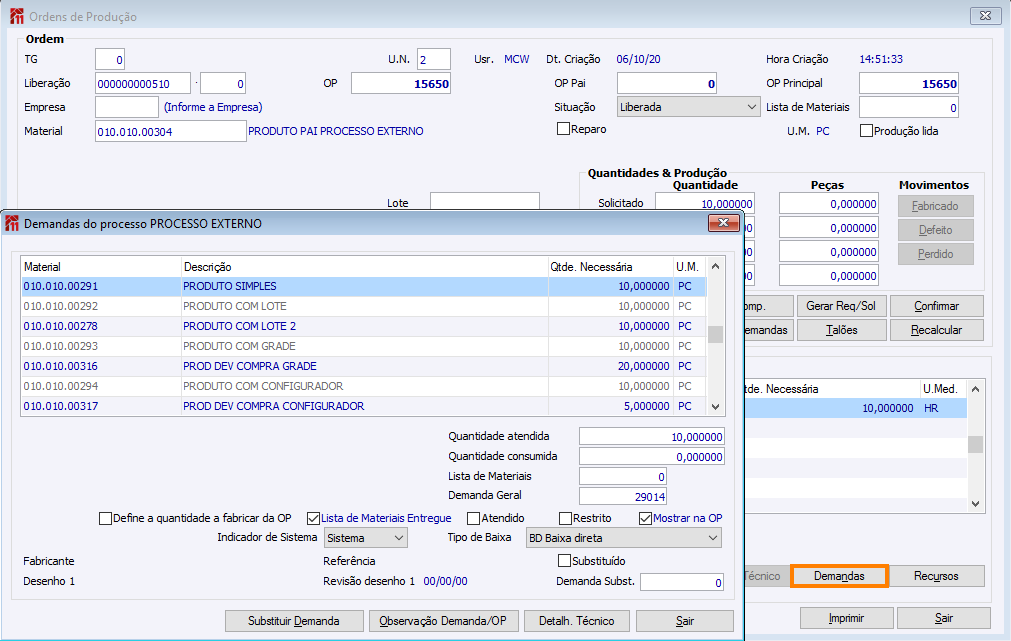Click the Informe a Empresa link
The width and height of the screenshot is (1011, 641).
click(x=213, y=107)
